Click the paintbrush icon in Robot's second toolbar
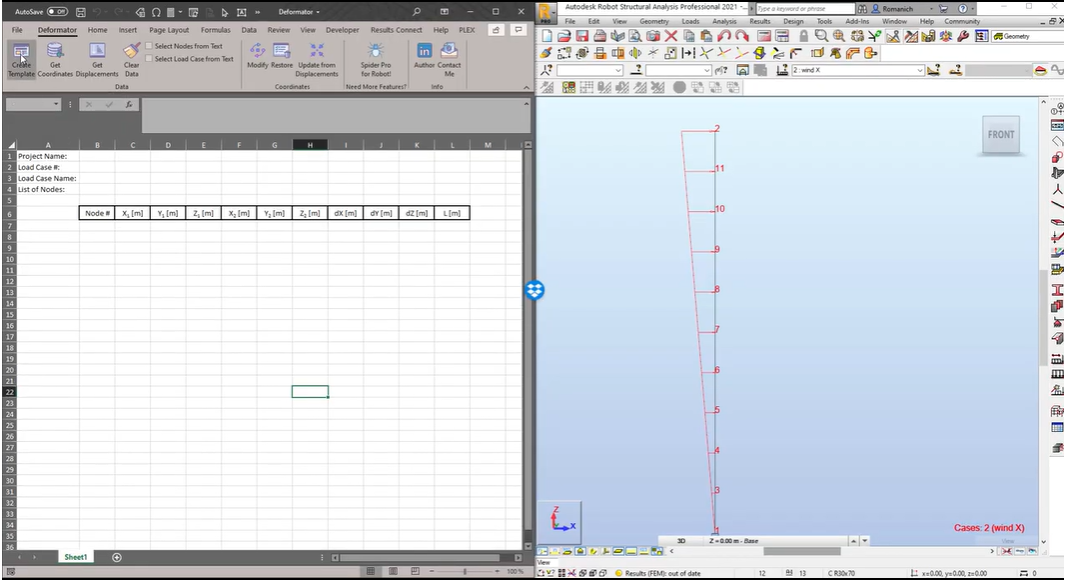The width and height of the screenshot is (1066, 580). coord(547,53)
